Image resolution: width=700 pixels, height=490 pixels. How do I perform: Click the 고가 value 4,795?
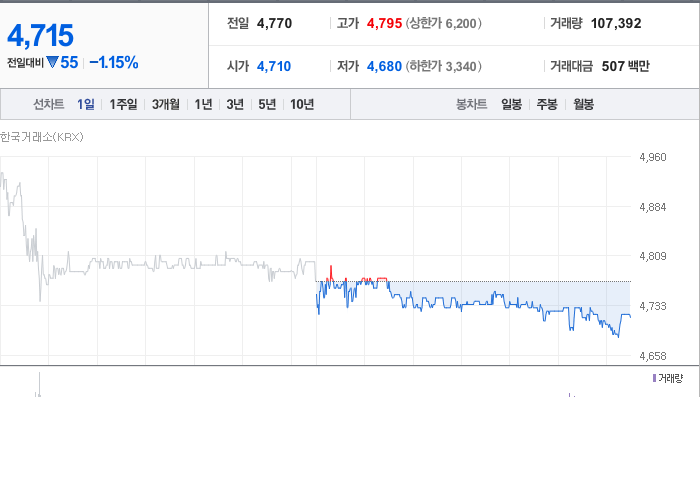point(384,23)
